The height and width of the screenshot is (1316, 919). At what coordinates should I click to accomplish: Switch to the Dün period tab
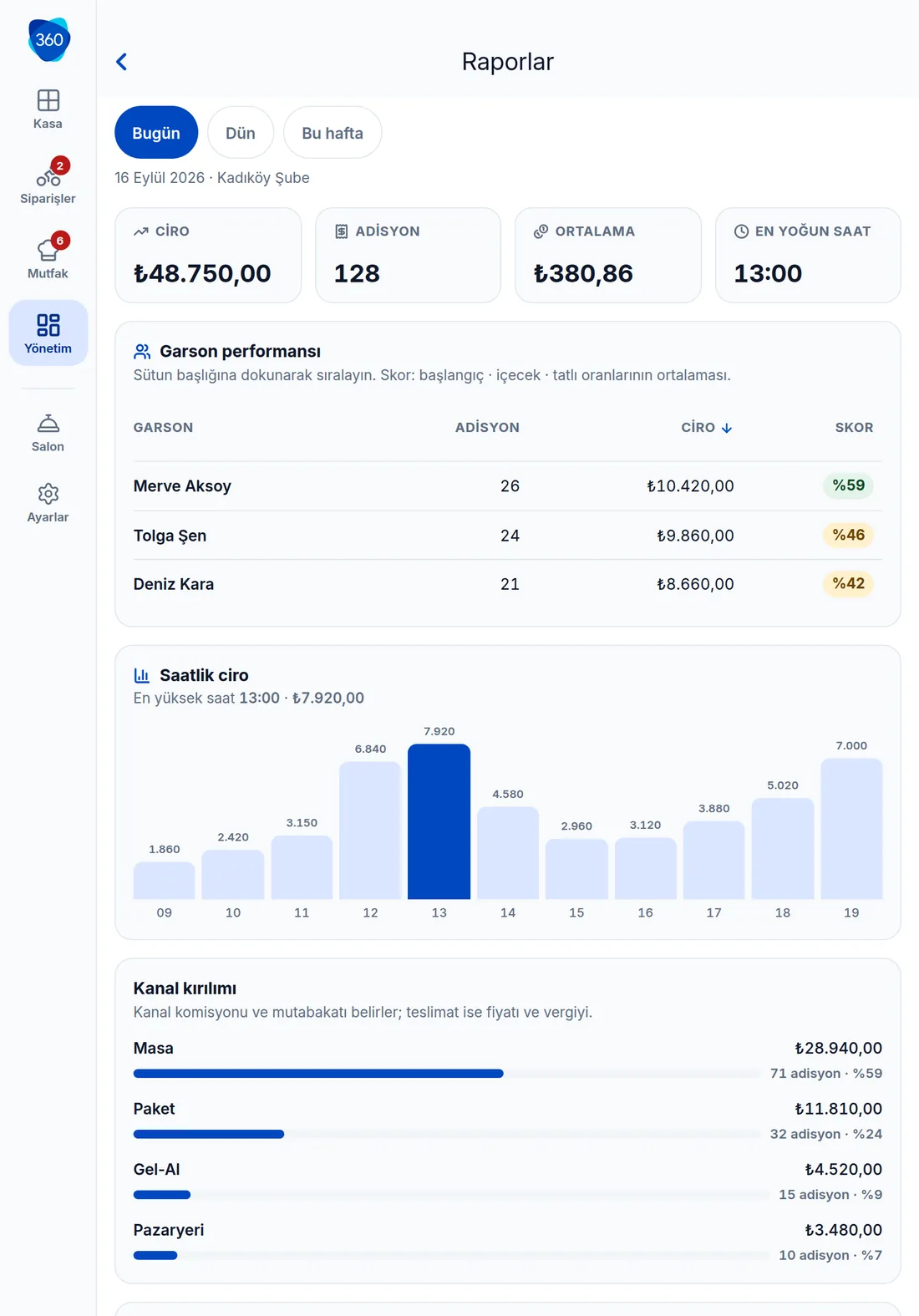pyautogui.click(x=241, y=133)
